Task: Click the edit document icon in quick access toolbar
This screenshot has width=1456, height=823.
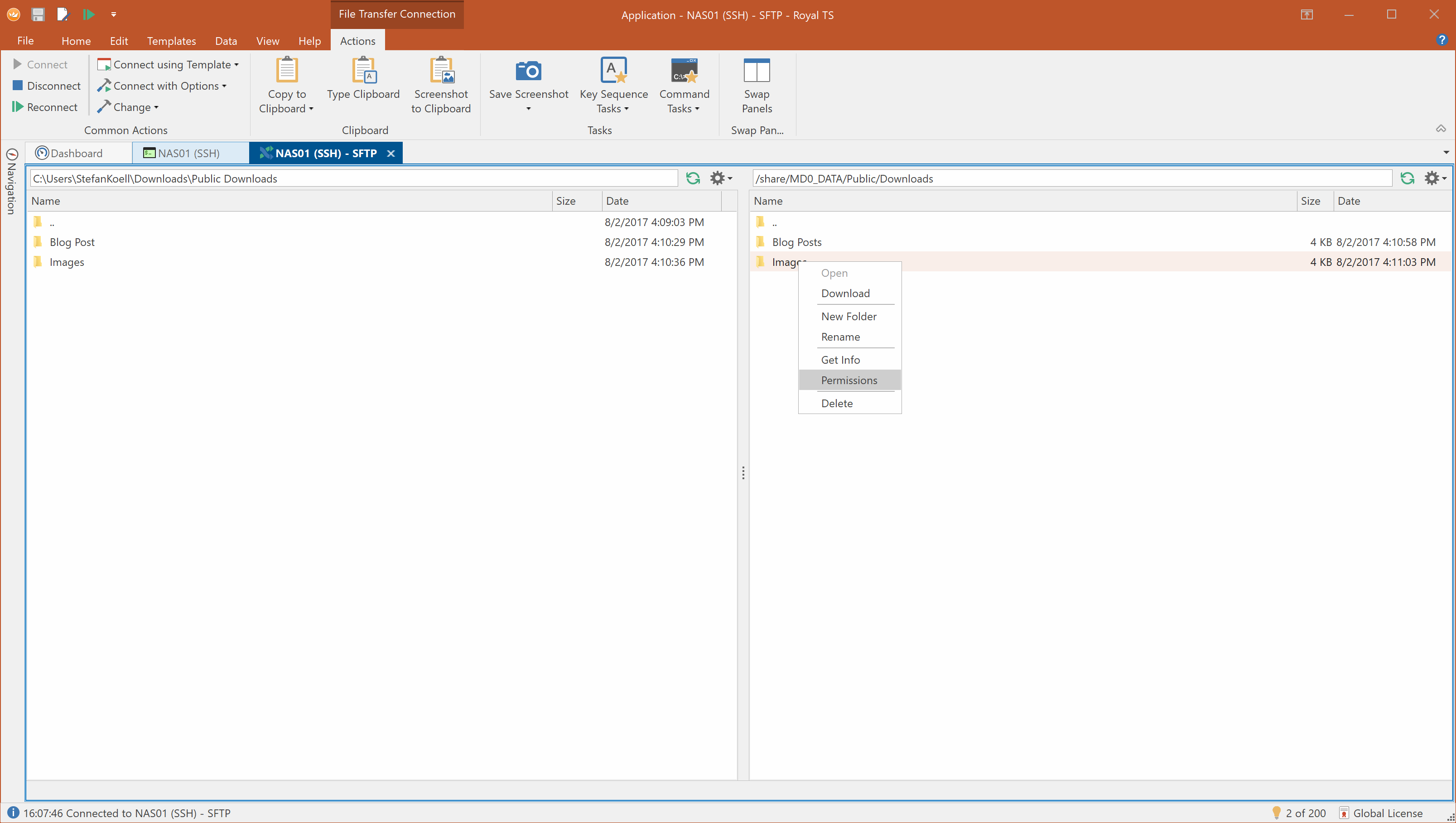Action: click(x=63, y=14)
